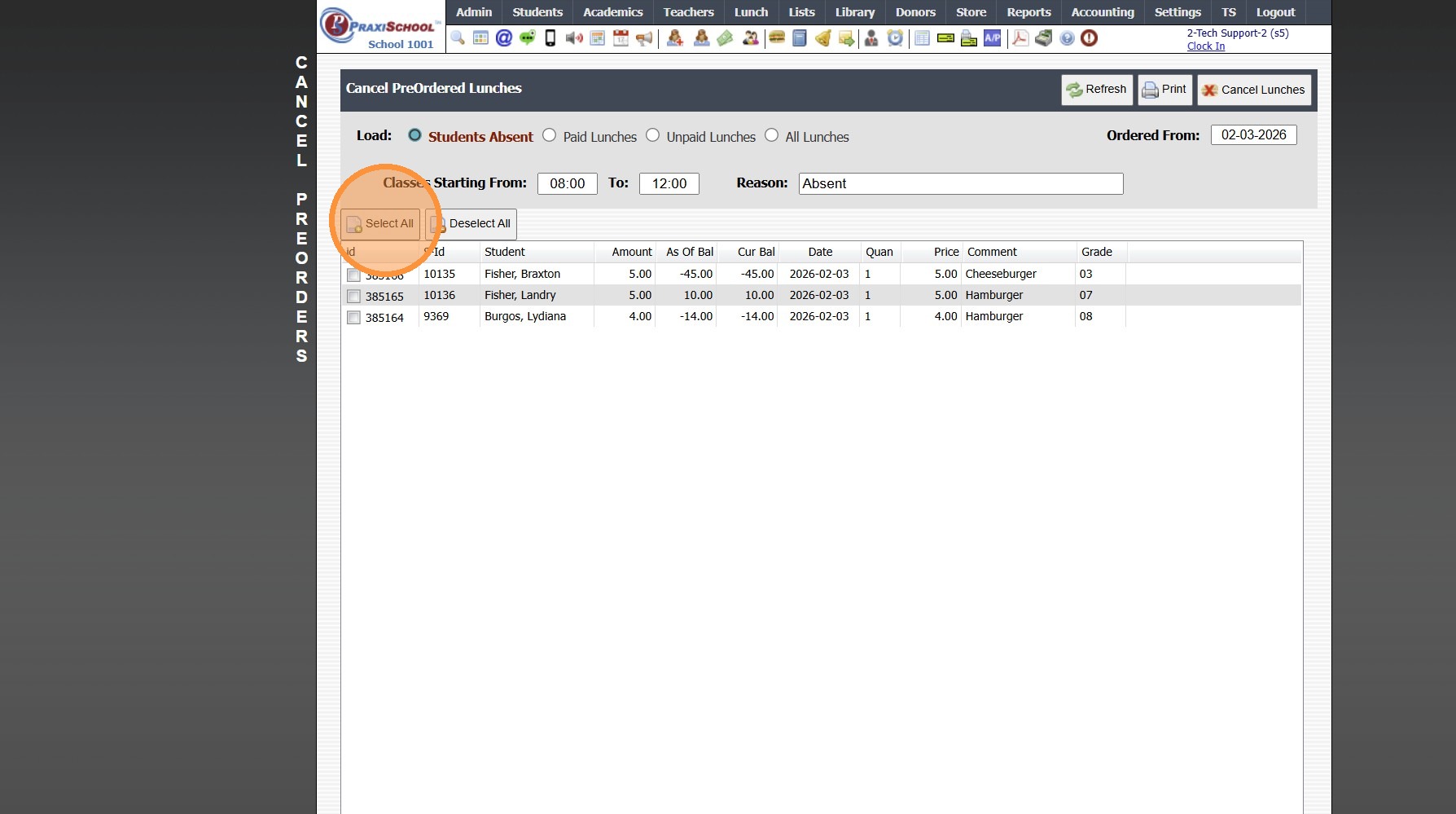
Task: Click the note with green arrow icon
Action: tap(847, 38)
